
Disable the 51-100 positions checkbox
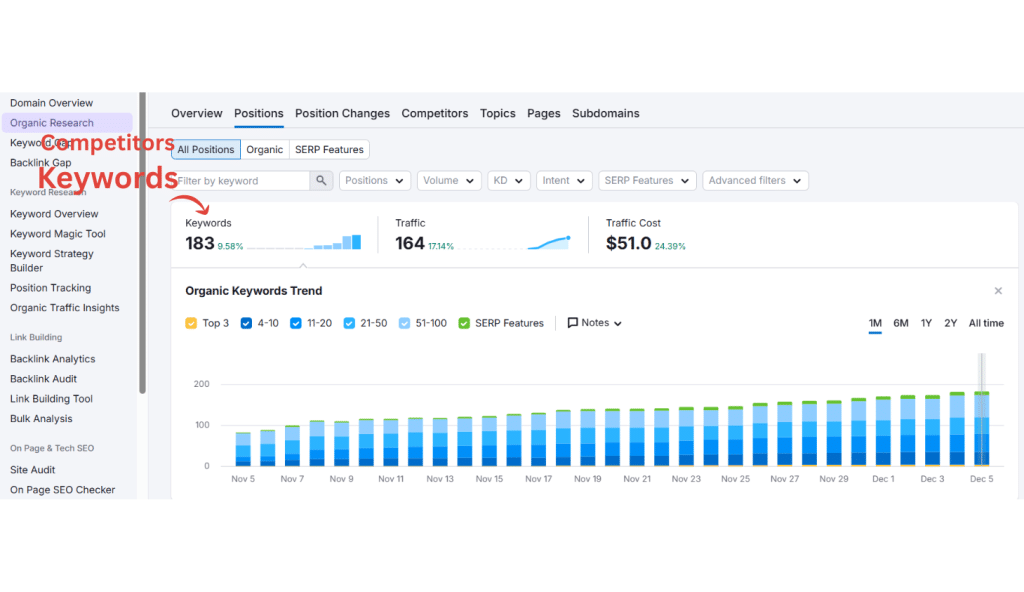(404, 322)
